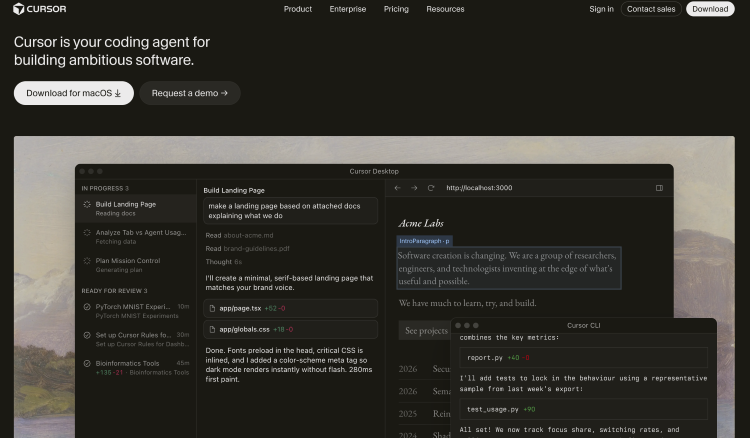Click the browser back arrow icon

[397, 188]
